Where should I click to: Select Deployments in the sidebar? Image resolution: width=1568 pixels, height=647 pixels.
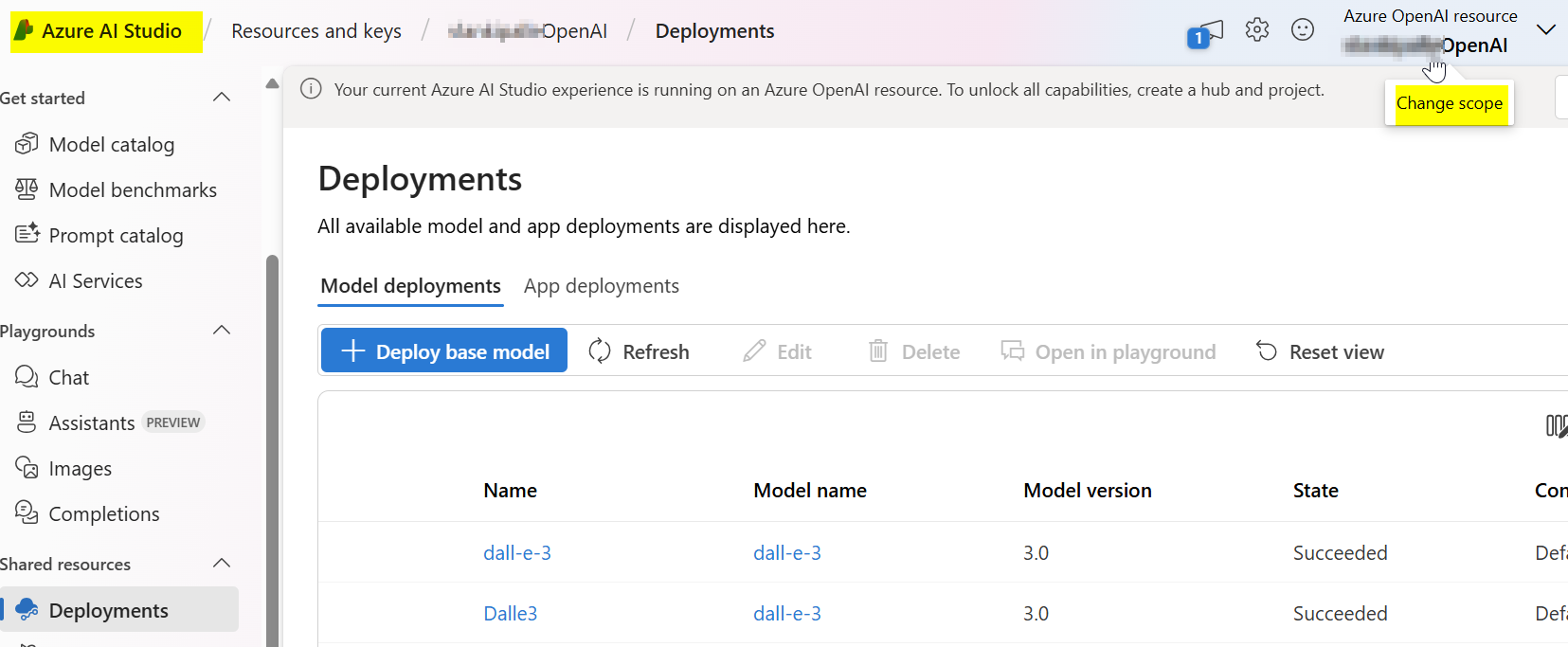point(119,609)
